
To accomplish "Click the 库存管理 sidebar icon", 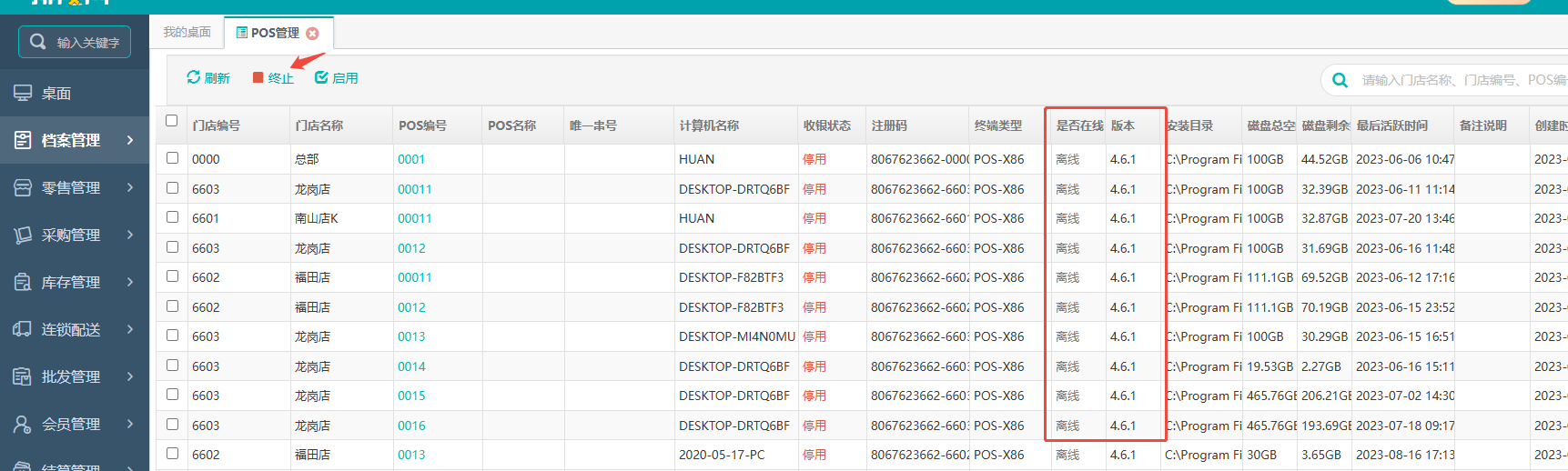I will pos(23,282).
